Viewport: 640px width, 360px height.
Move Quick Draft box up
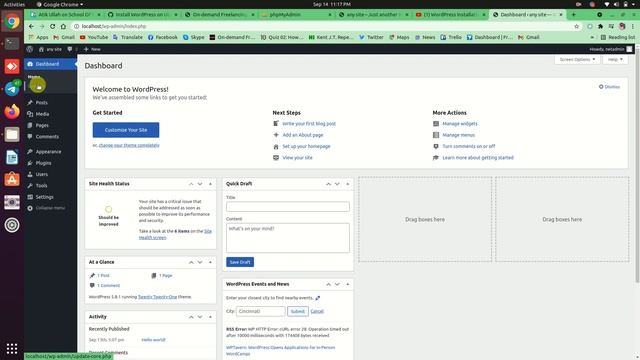(328, 184)
